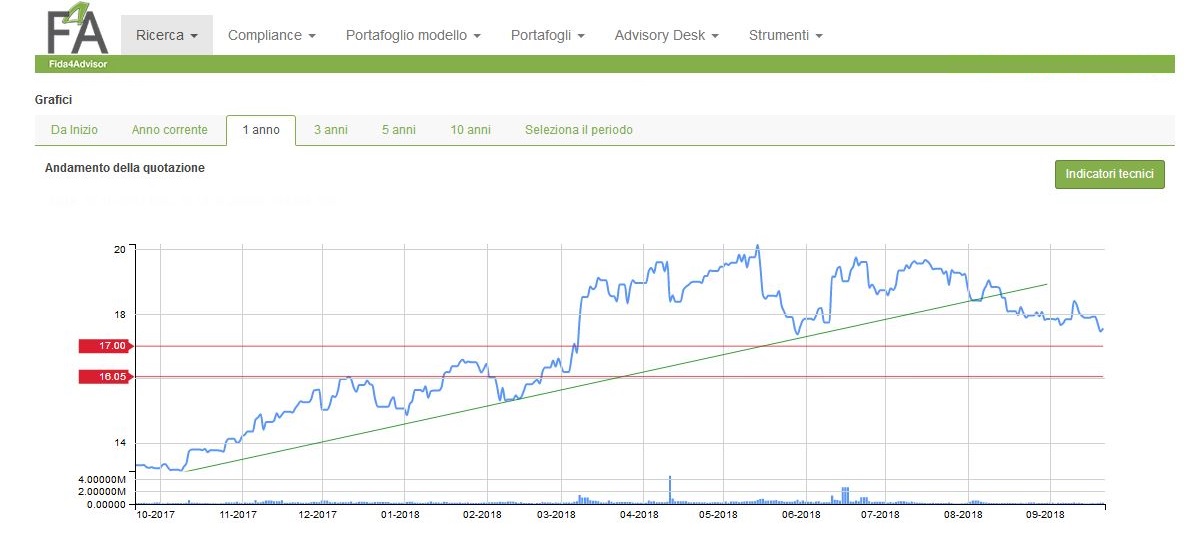Viewport: 1186px width, 553px height.
Task: Click the Indicatori tecnici button
Action: [x=1109, y=174]
